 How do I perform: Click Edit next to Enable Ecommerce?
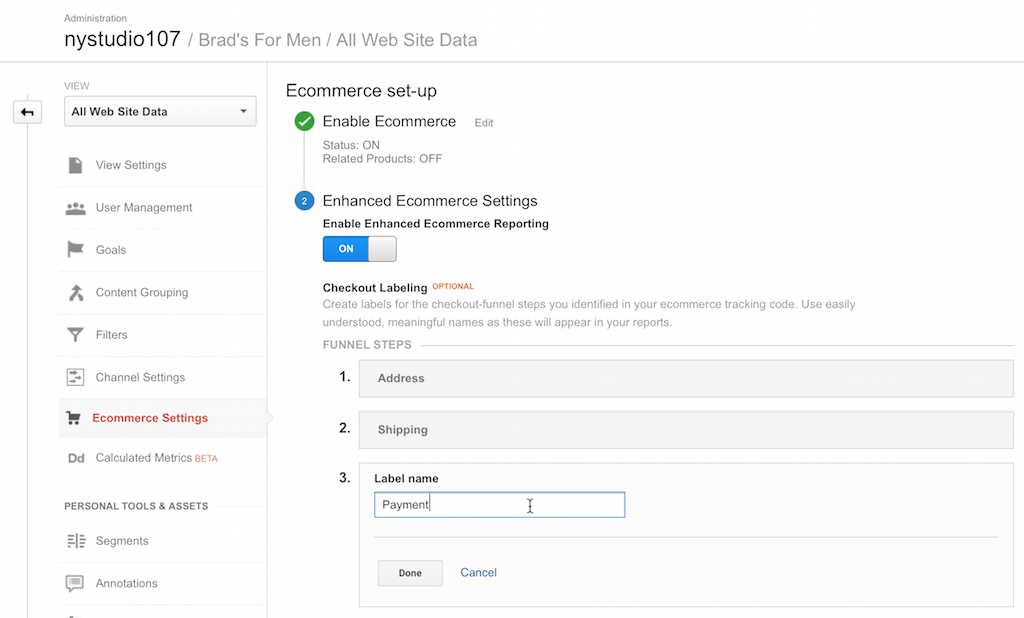484,123
